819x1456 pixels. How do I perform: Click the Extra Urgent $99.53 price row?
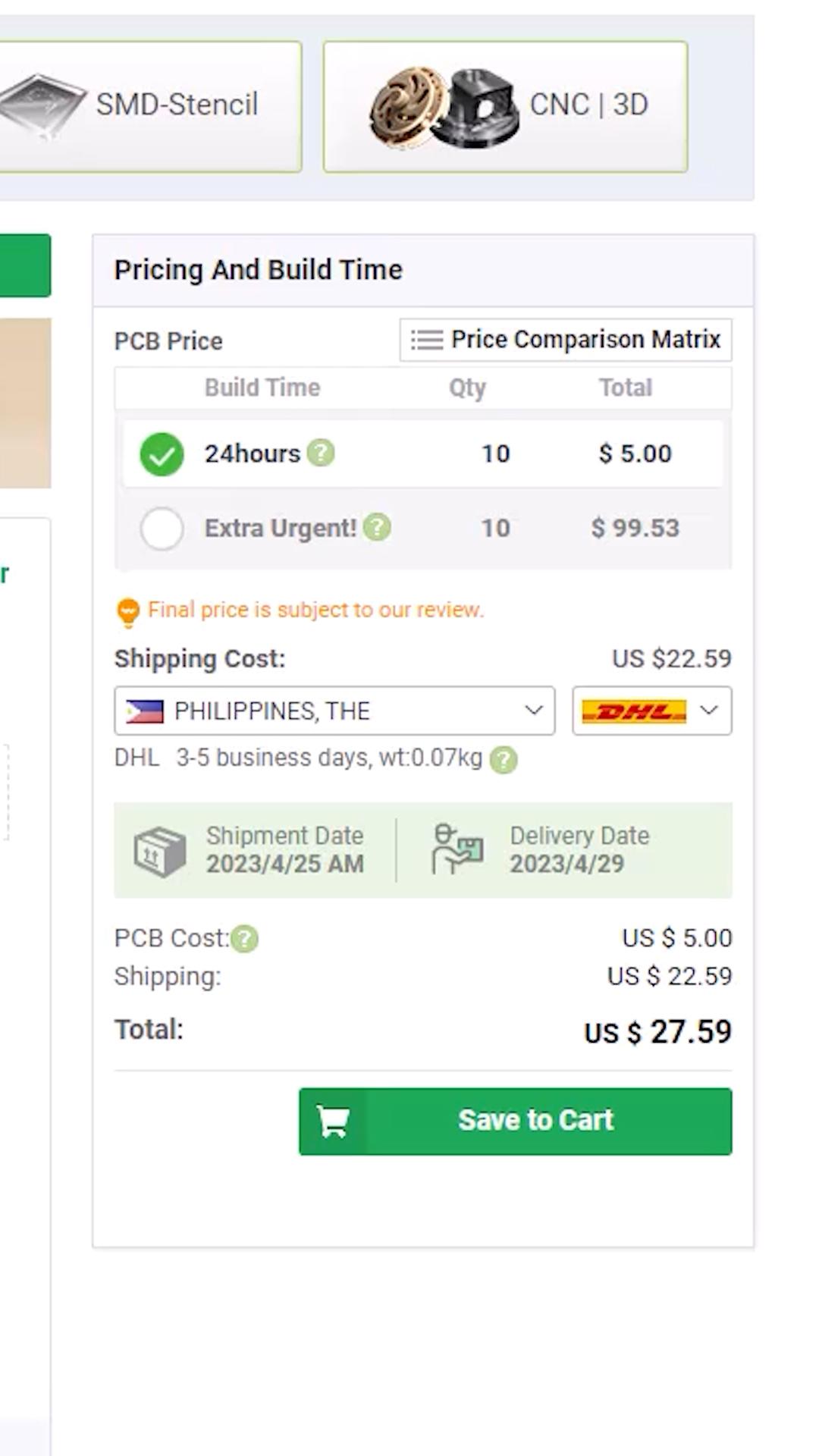635,529
